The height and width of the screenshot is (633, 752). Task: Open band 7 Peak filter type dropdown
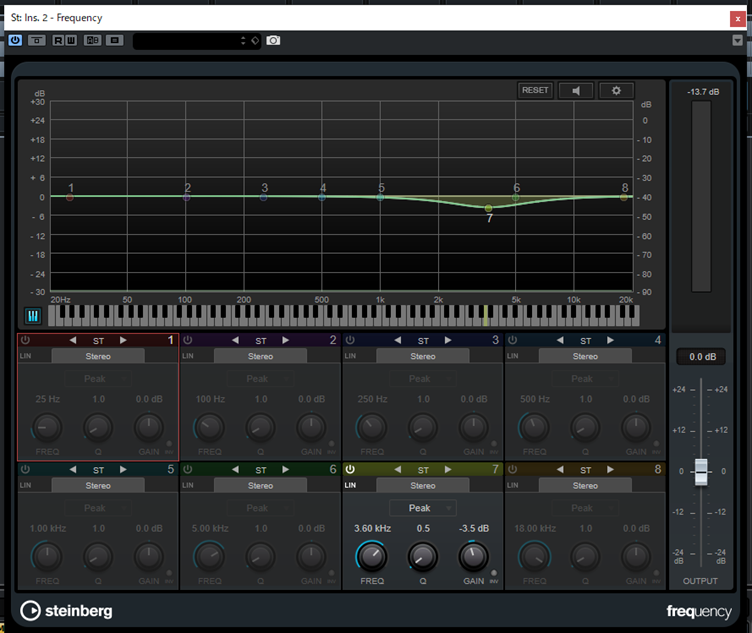[x=422, y=508]
